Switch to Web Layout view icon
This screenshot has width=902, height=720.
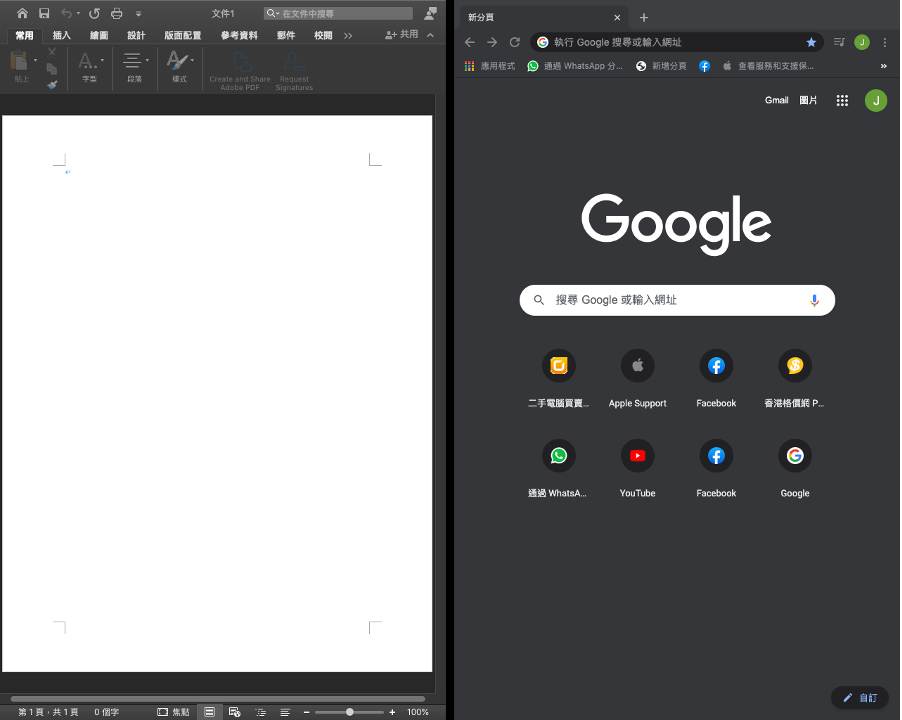pos(235,712)
